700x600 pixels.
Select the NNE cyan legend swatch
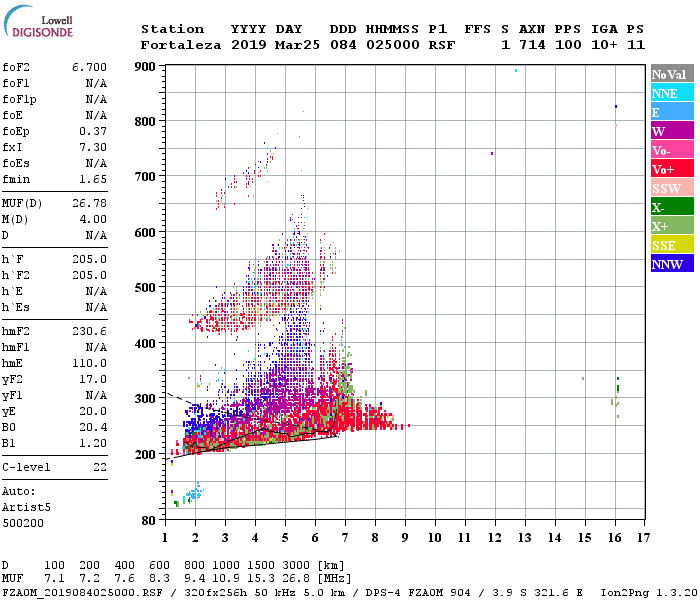click(x=672, y=93)
